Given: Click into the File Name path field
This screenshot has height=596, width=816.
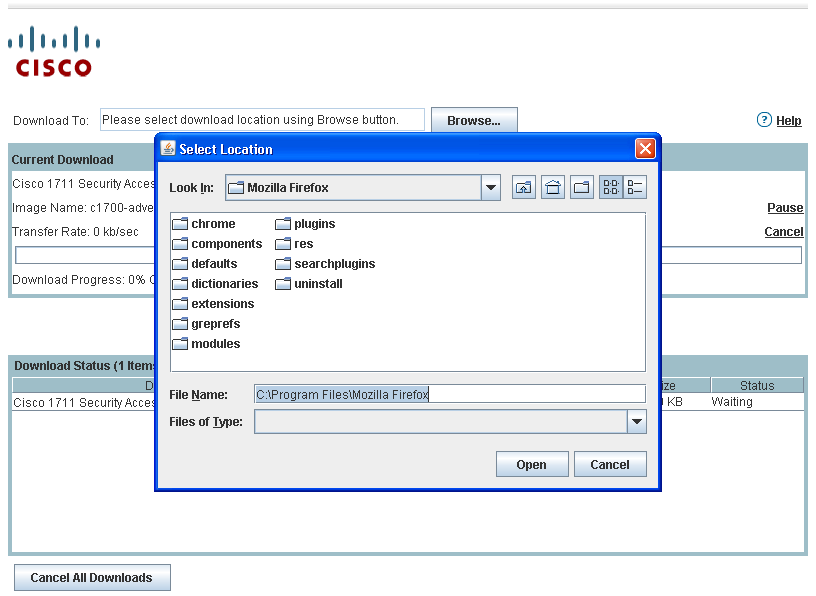Looking at the screenshot, I should (450, 394).
